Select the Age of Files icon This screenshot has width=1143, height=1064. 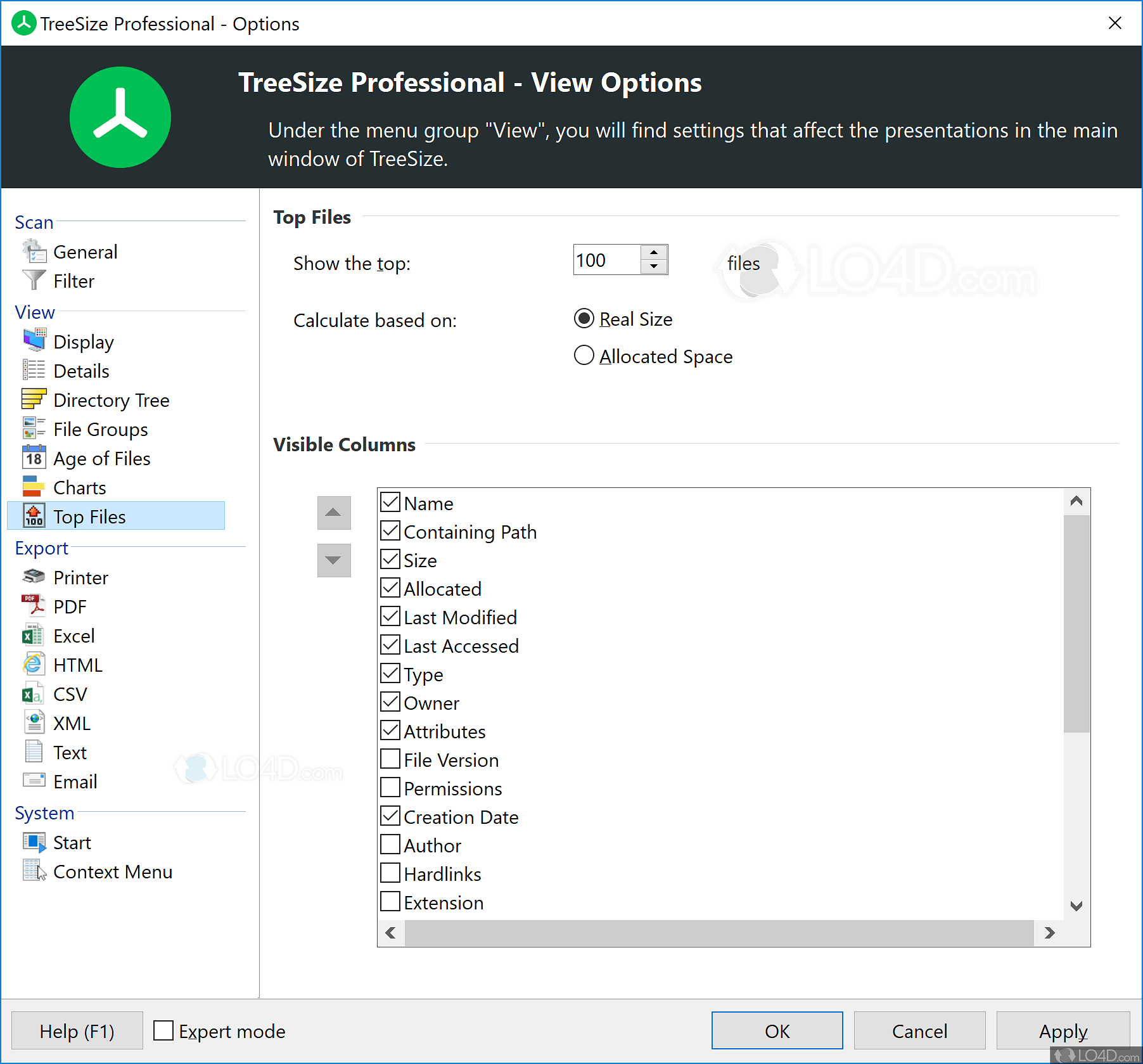[34, 458]
